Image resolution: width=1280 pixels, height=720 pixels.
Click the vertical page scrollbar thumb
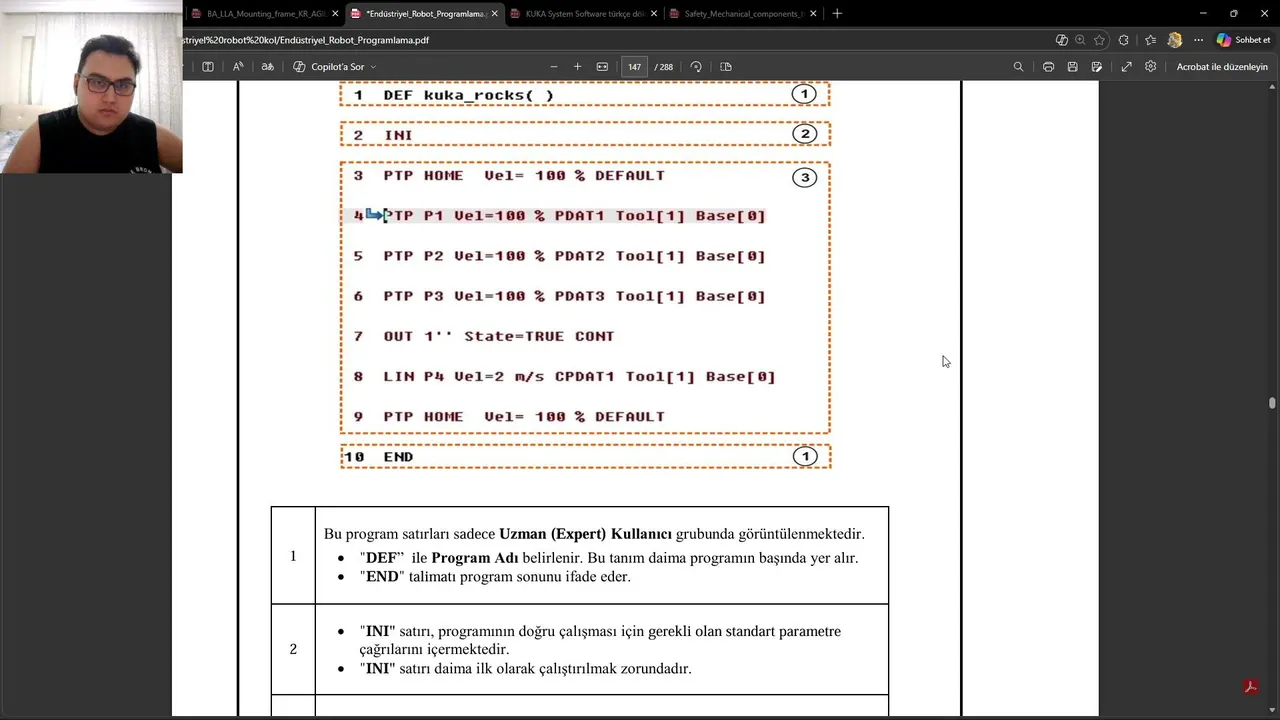[1272, 403]
